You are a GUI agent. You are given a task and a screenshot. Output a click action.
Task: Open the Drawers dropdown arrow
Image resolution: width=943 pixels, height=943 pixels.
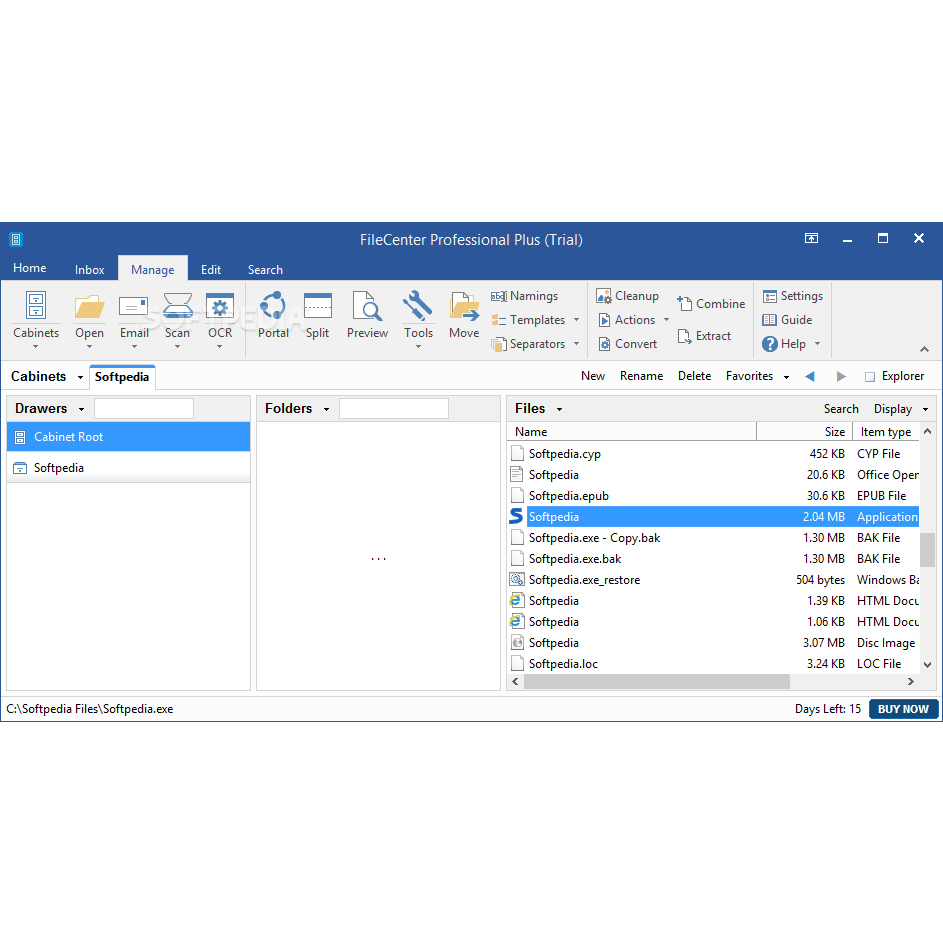(81, 410)
